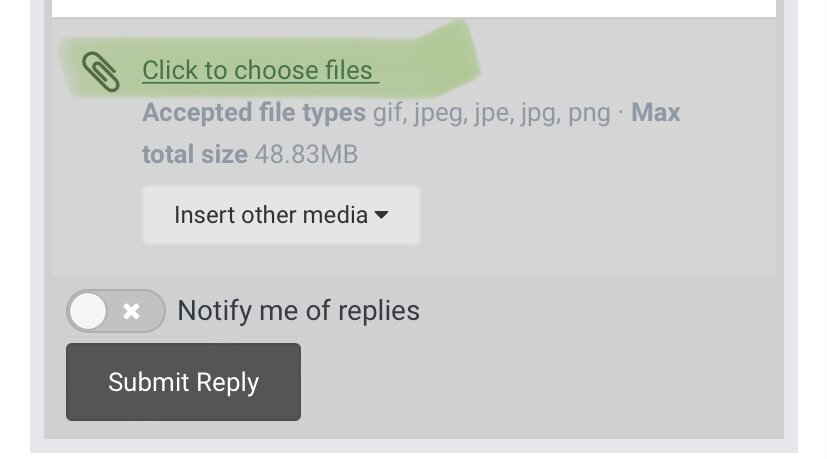
Task: Click the 'Max' bold text
Action: (656, 113)
